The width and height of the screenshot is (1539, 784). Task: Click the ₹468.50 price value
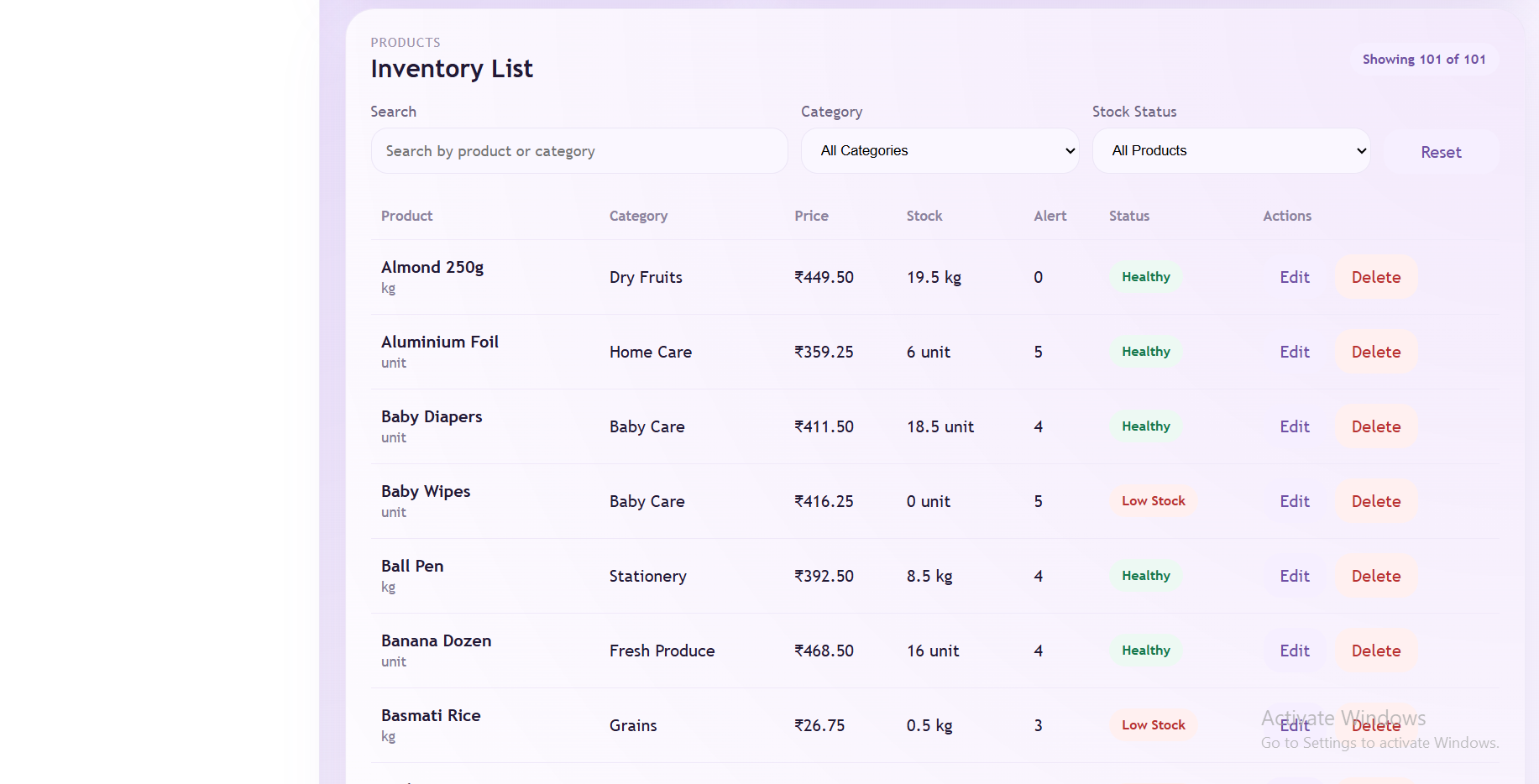(x=824, y=651)
